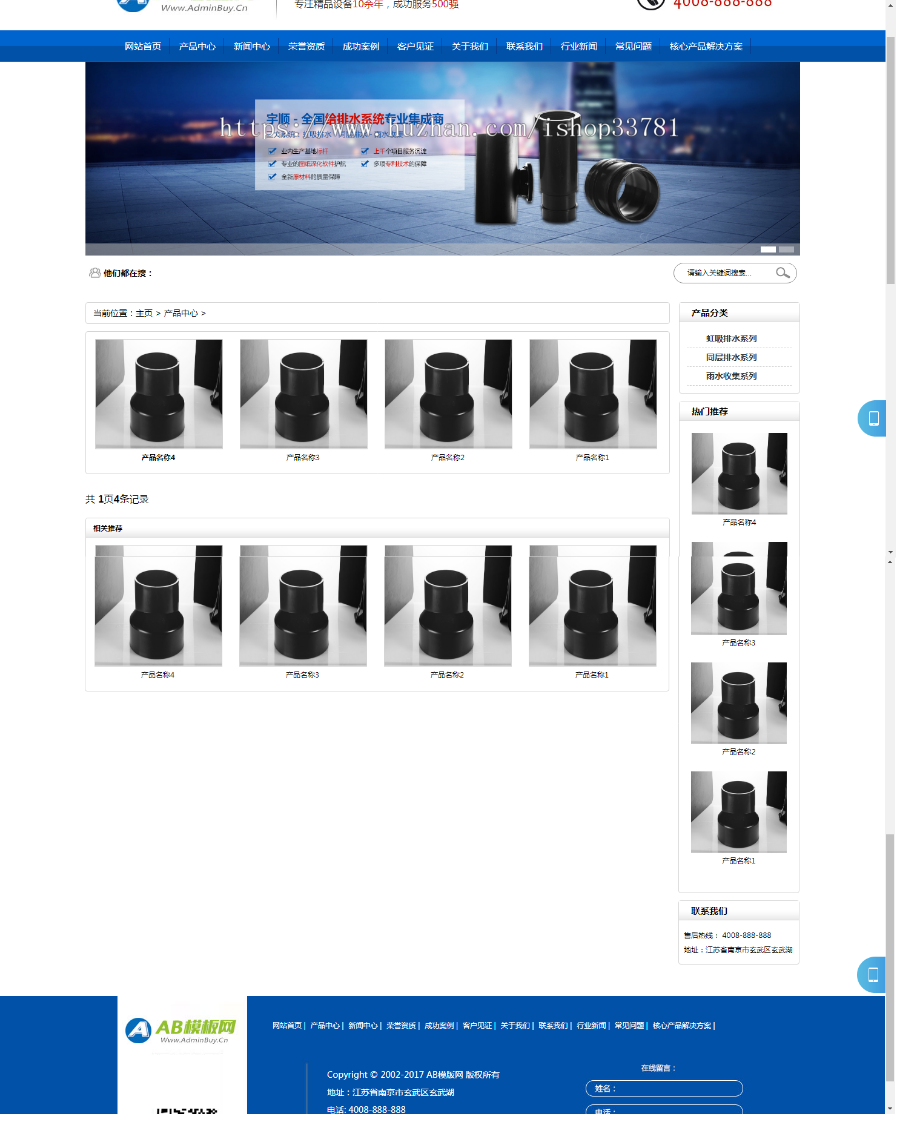Open 成功案例 in the top navigation
This screenshot has height=1128, width=900.
(360, 46)
